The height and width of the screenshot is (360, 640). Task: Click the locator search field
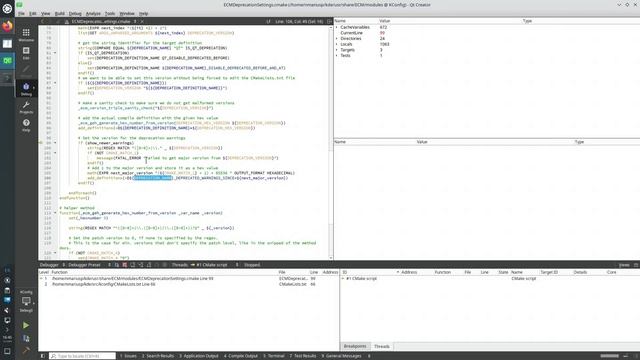[x=83, y=356]
